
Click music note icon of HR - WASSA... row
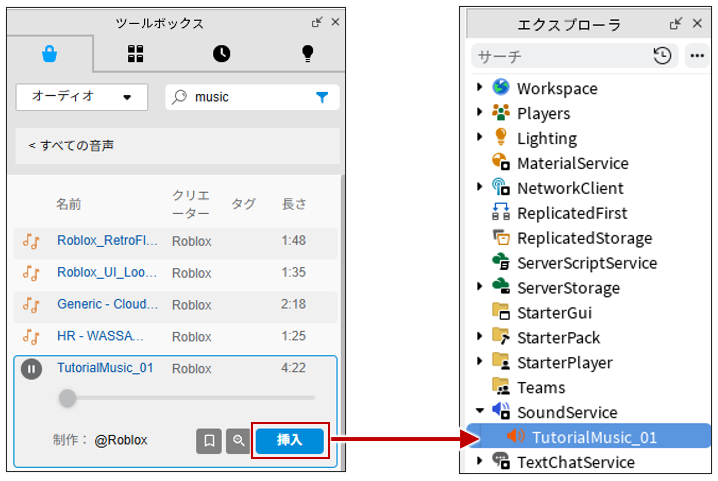coord(31,337)
